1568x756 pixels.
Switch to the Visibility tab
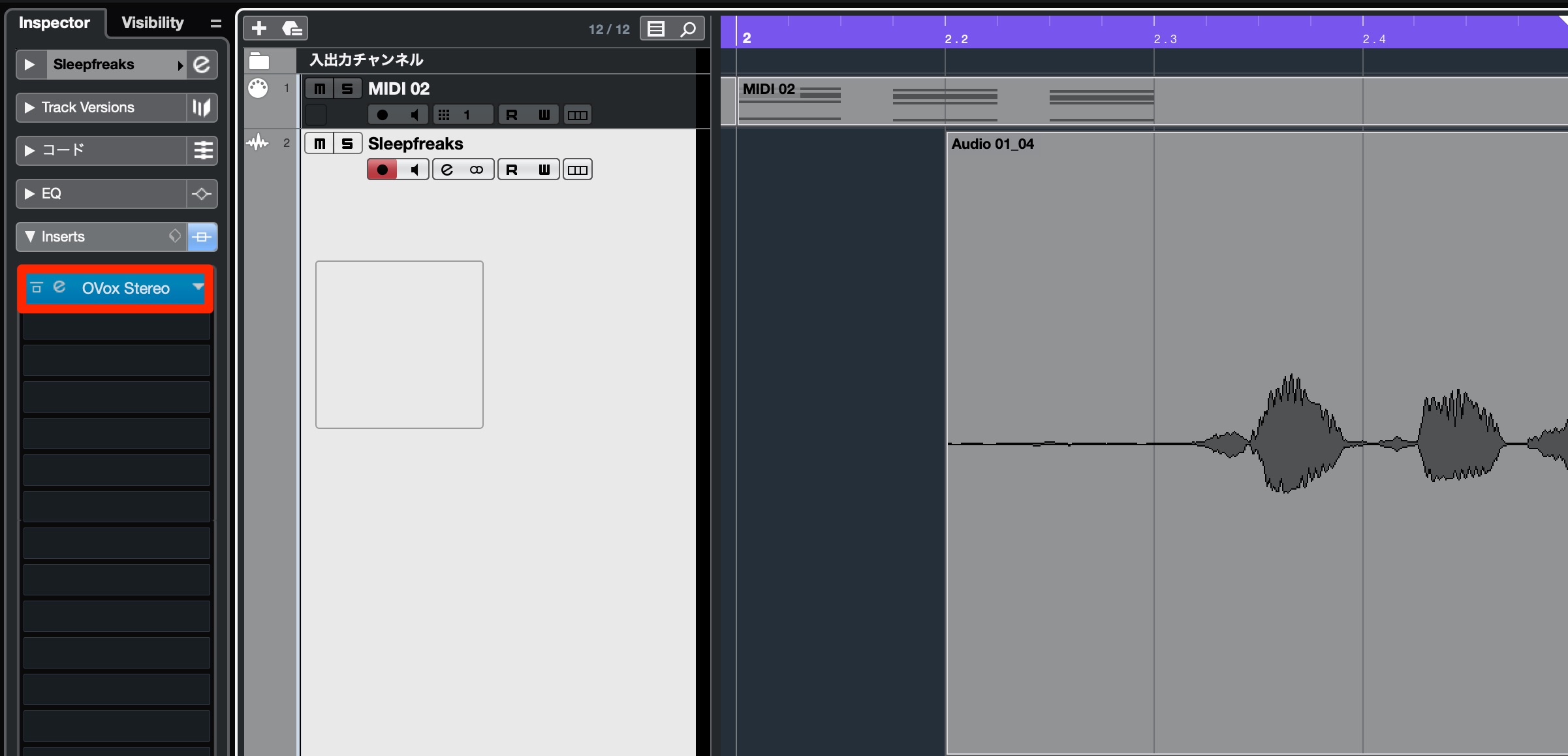click(153, 23)
